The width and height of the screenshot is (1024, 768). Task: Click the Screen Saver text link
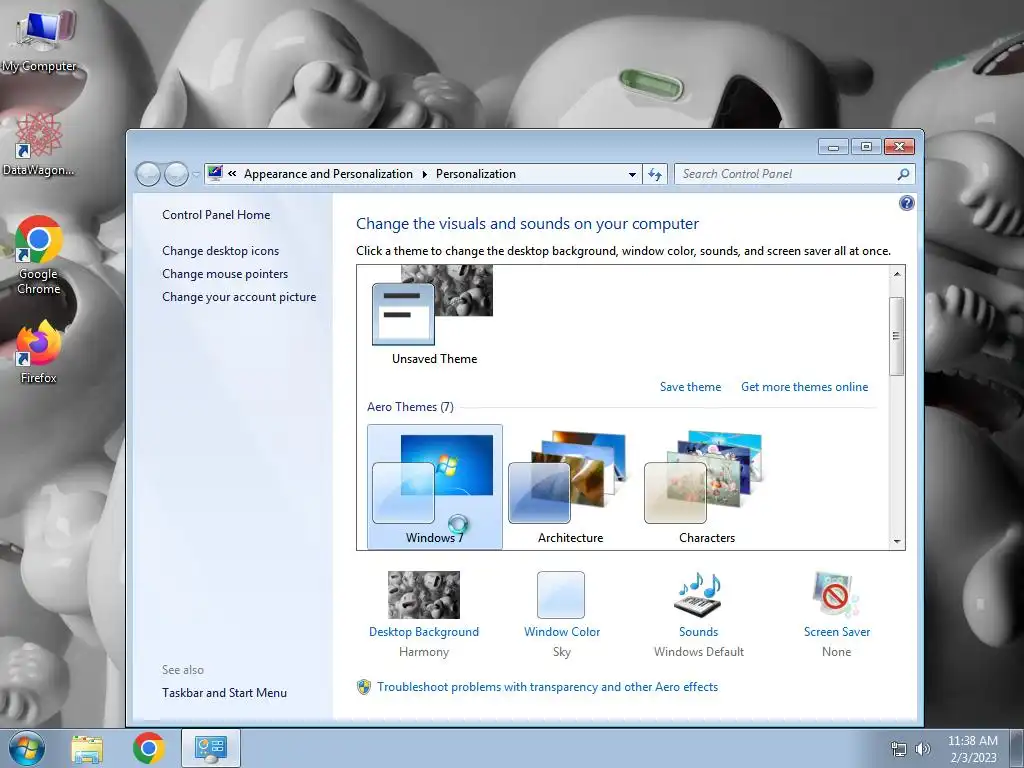[837, 632]
